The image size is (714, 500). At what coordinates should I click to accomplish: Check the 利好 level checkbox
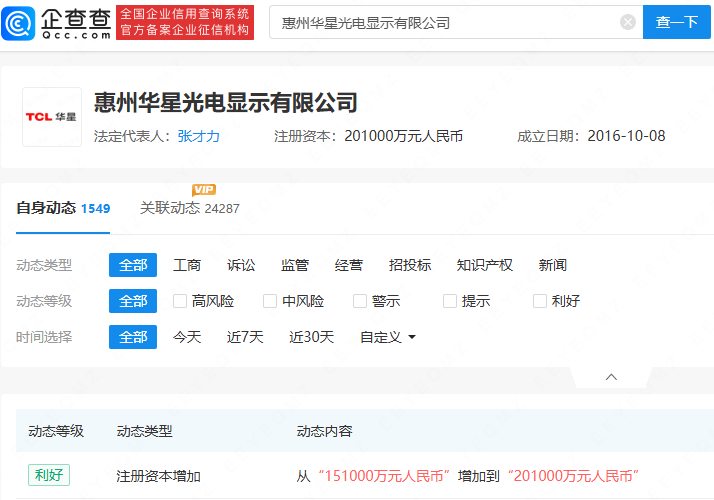[x=540, y=301]
